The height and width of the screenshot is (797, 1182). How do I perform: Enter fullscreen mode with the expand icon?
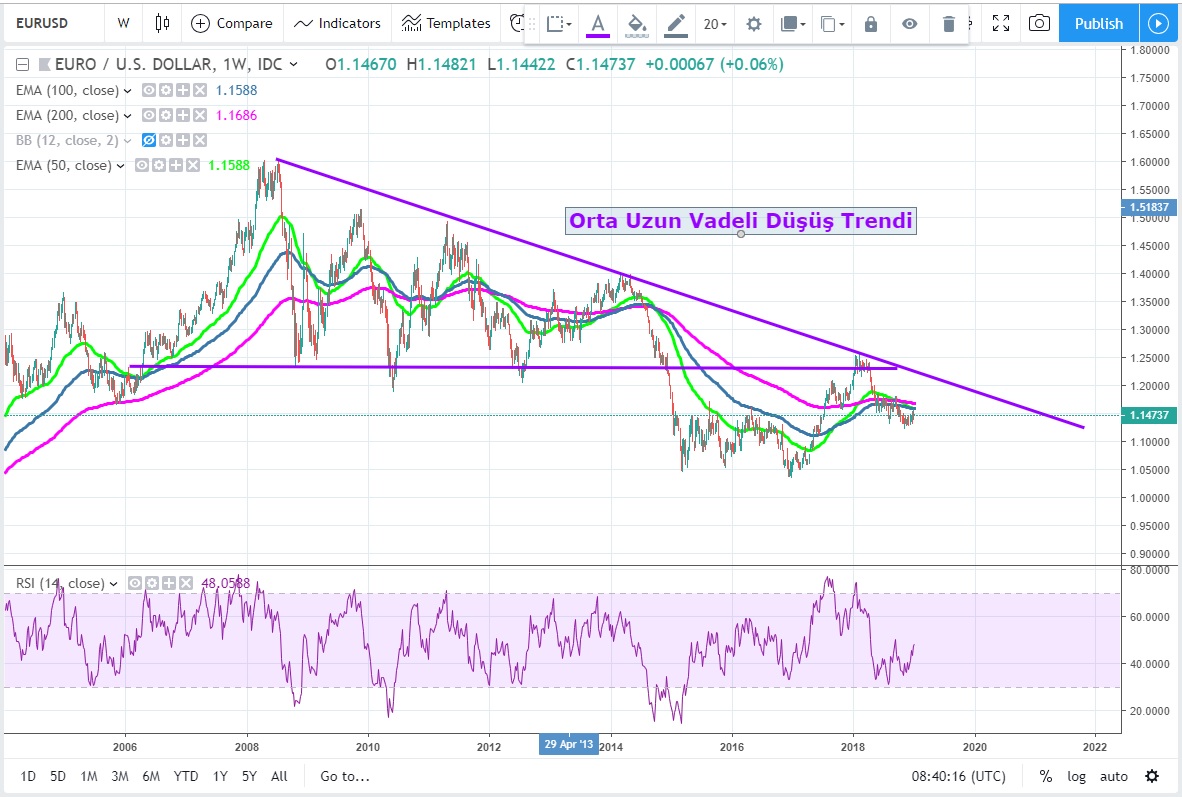(1001, 23)
